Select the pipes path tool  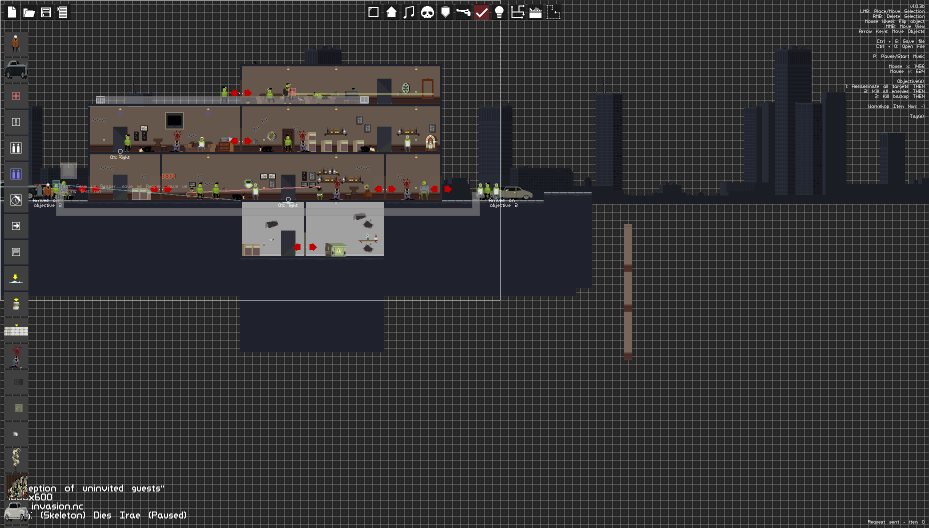tap(517, 12)
